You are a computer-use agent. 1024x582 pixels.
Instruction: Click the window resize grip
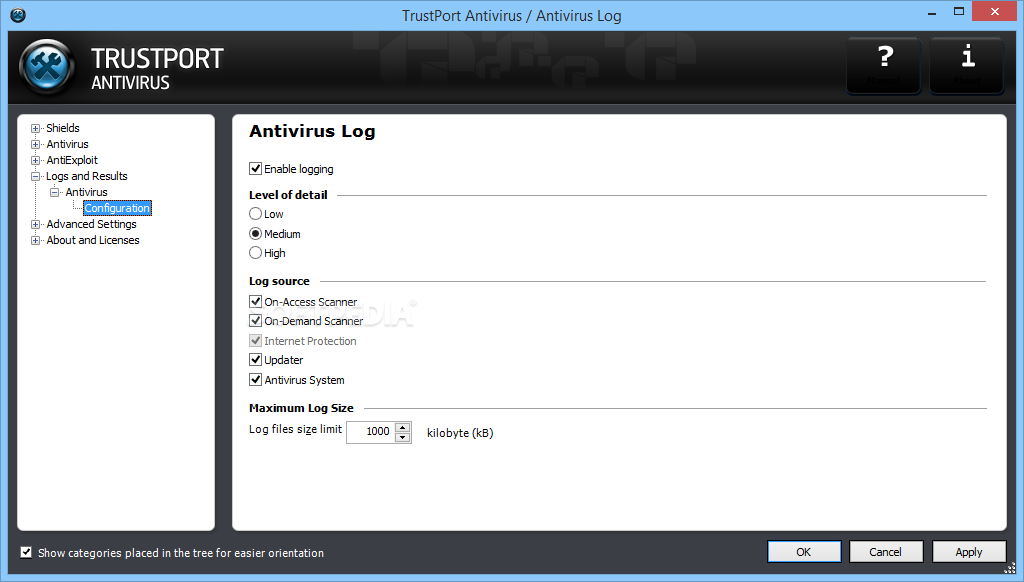1010,568
